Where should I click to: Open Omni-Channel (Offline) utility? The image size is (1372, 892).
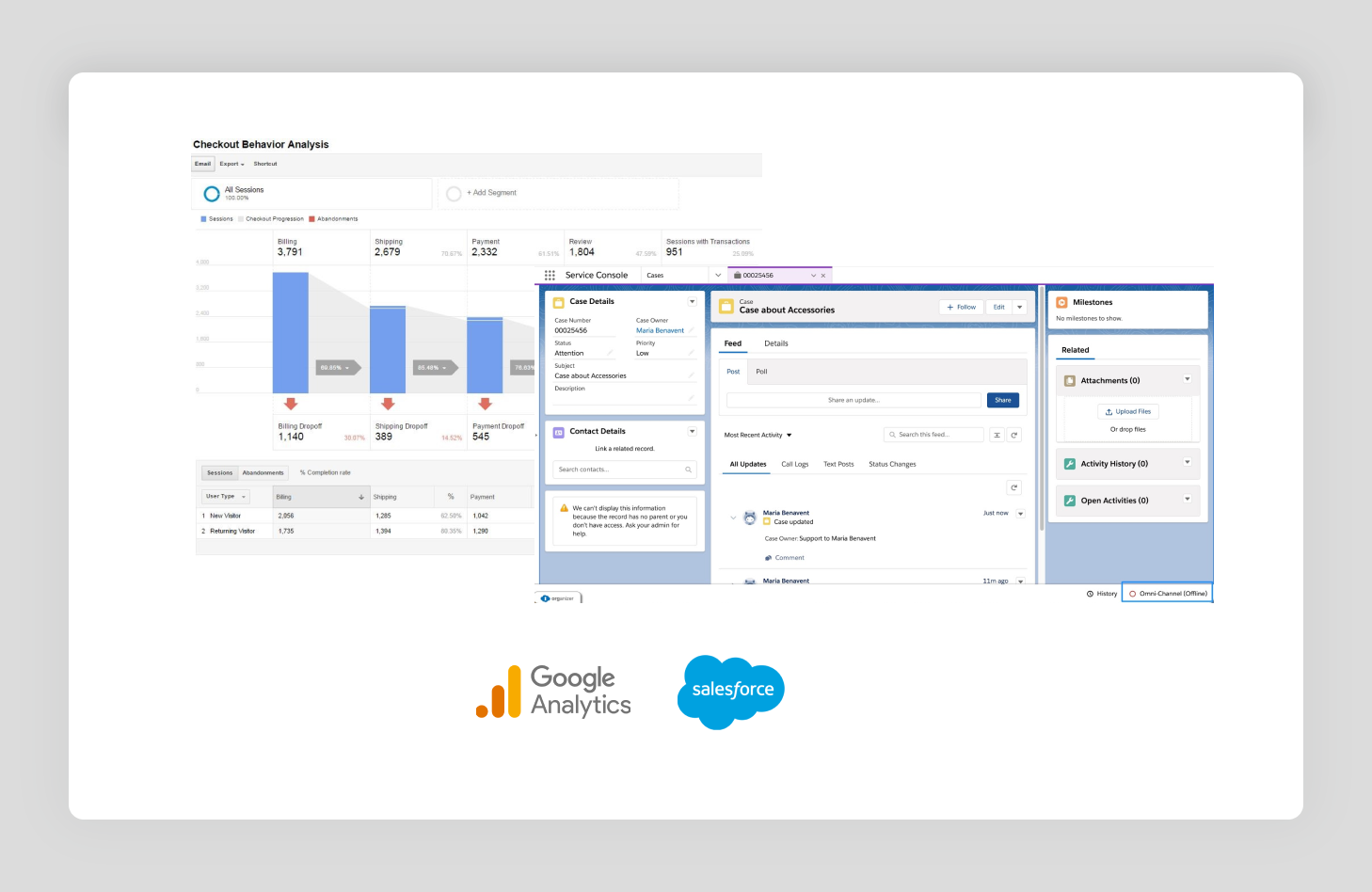(x=1168, y=593)
